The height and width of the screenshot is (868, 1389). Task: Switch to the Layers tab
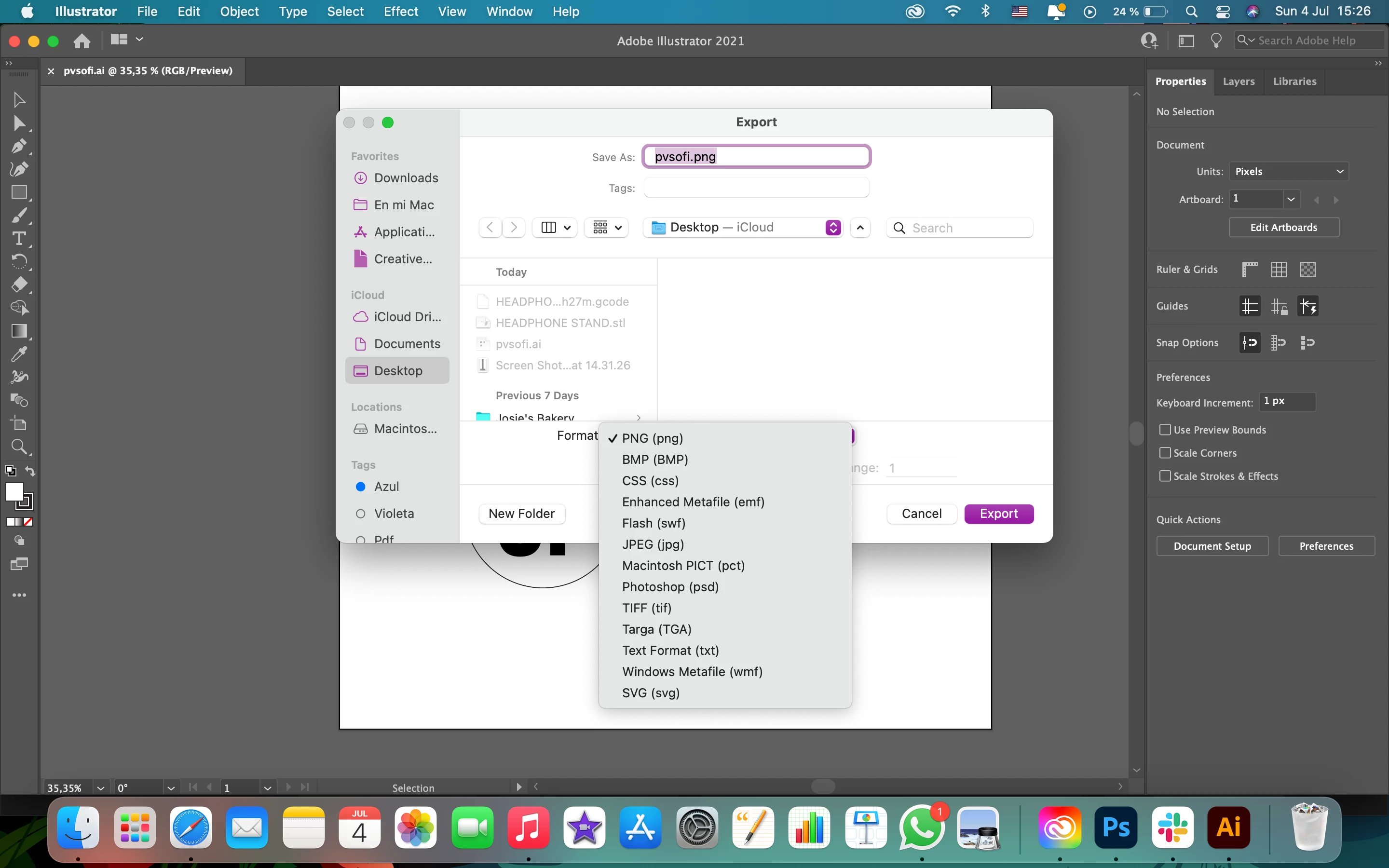1238,81
